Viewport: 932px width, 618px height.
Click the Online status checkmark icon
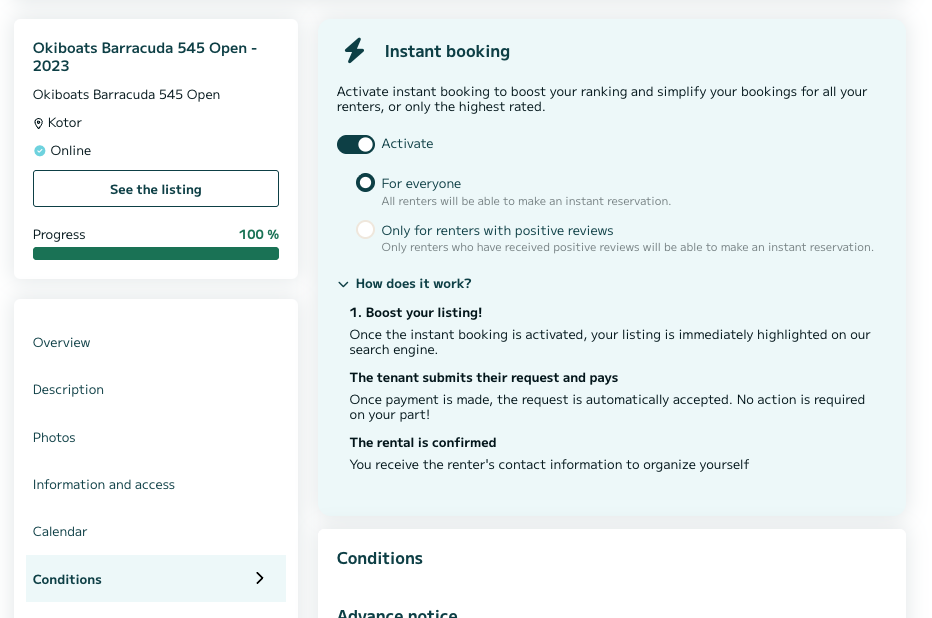pos(39,151)
